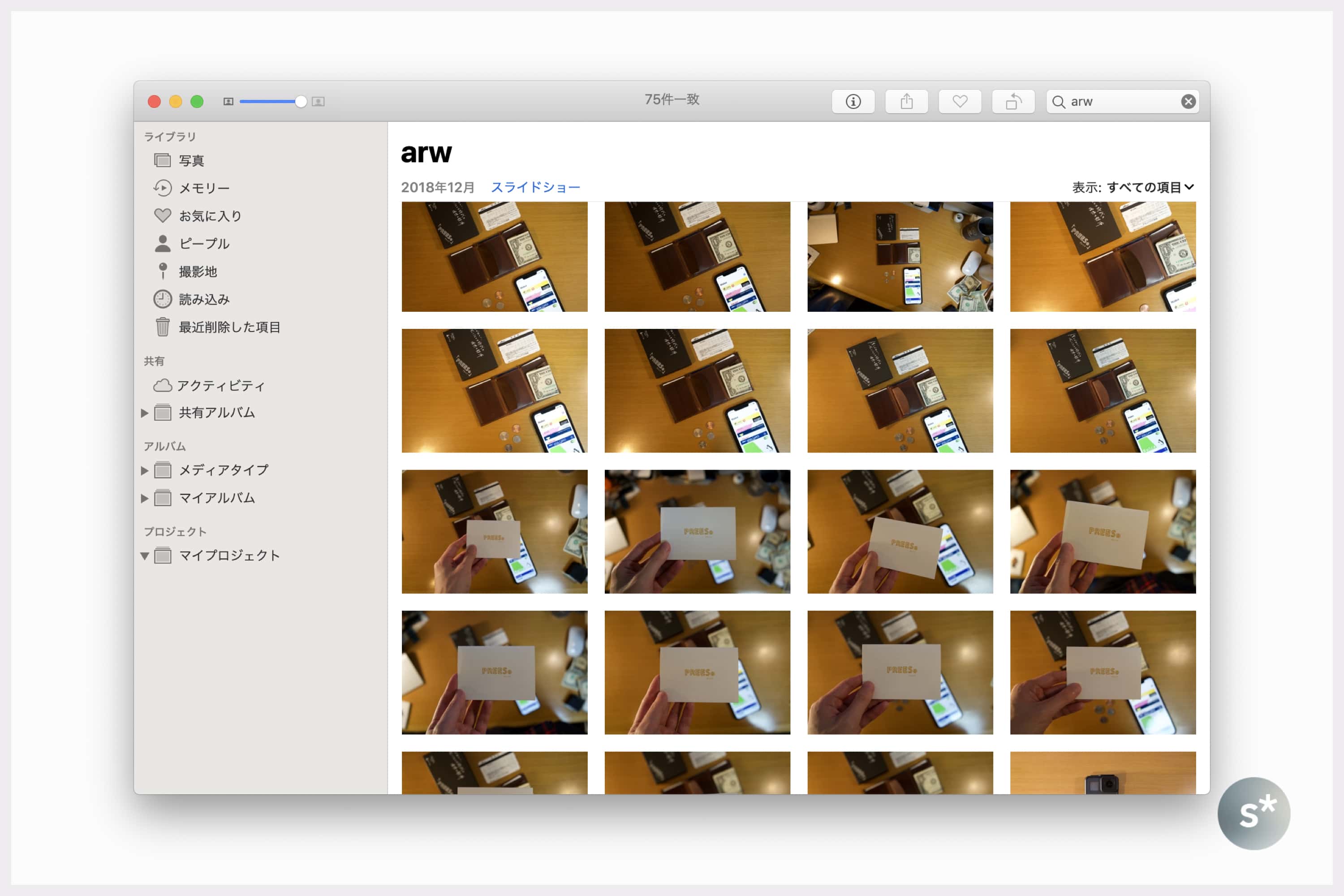Select お気に入り in the sidebar

(210, 216)
